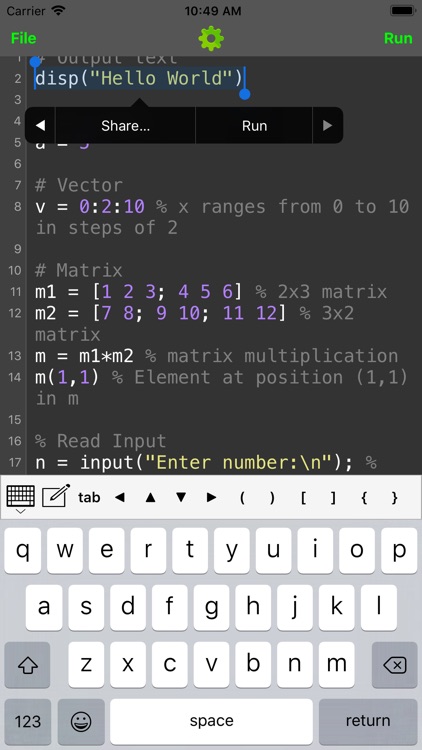Viewport: 422px width, 750px height.
Task: Tap the n key
Action: 295,665
